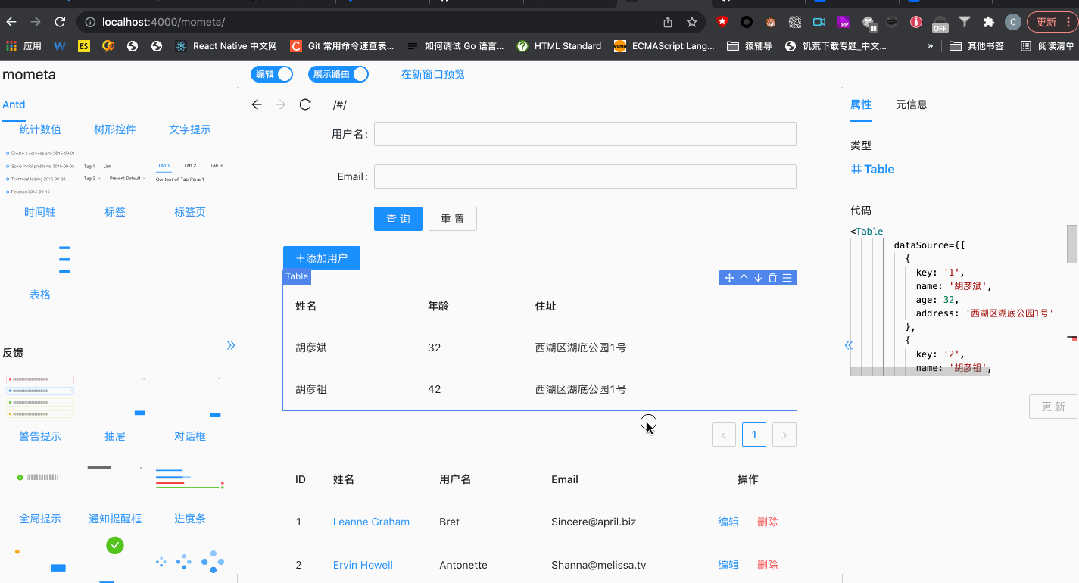The width and height of the screenshot is (1079, 583).
Task: Expand the overflow bookmarks with » chevron
Action: (929, 45)
